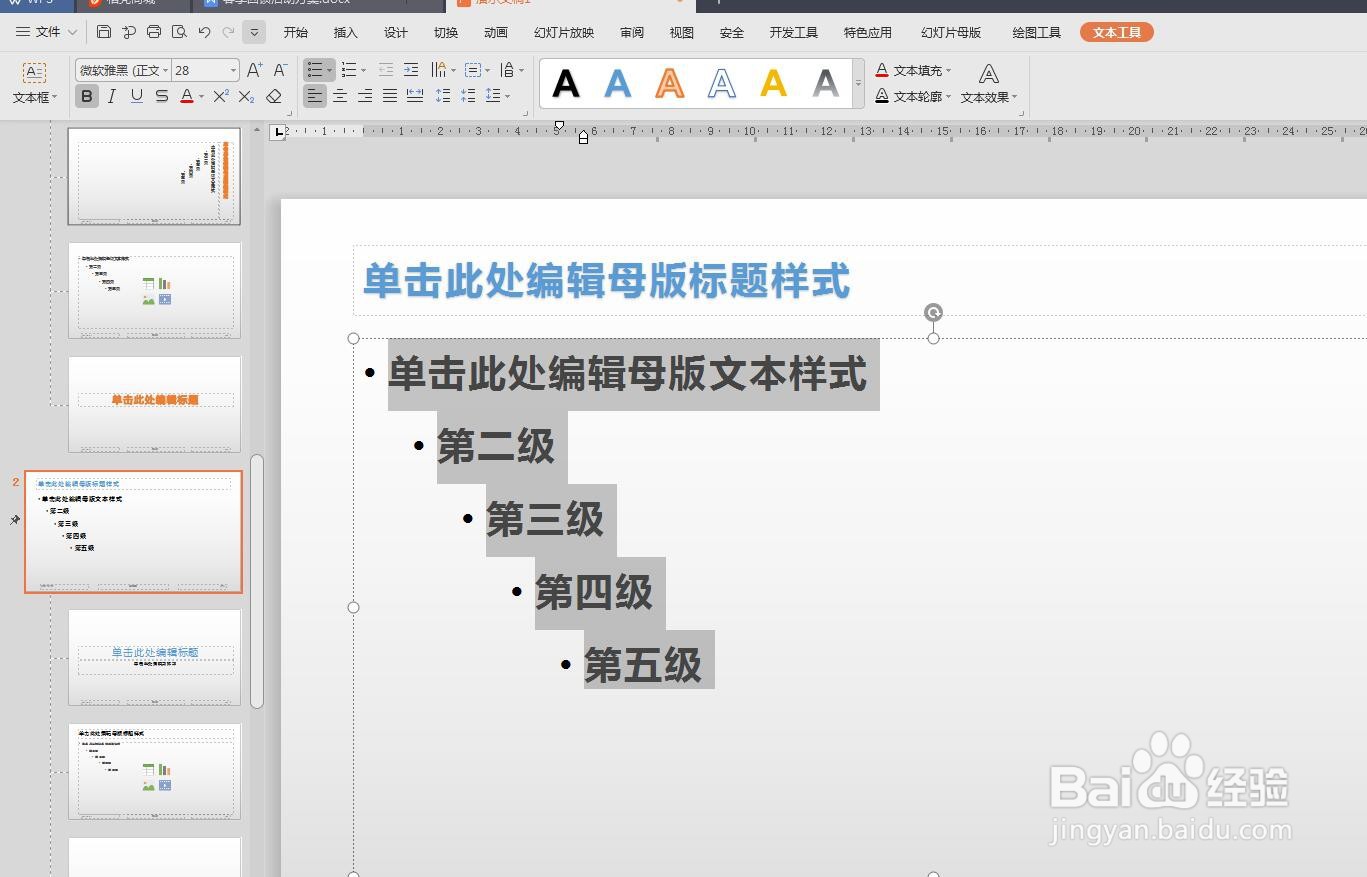Decrease font size with A- icon
Screen dimensions: 1367x877
280,70
